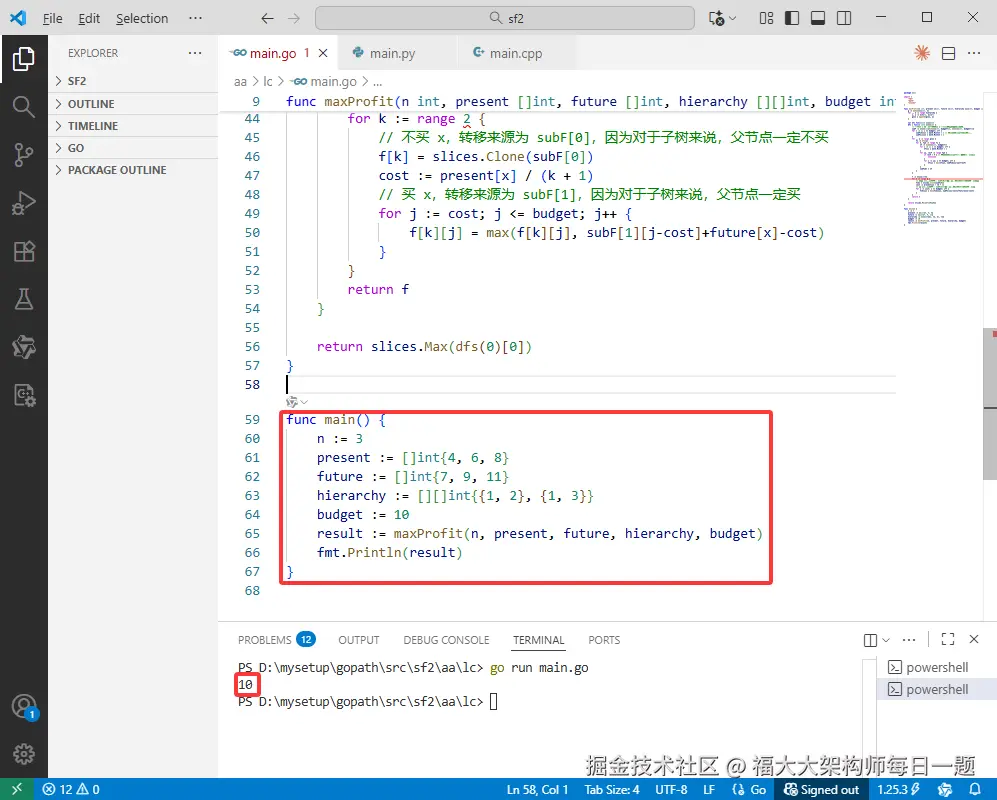Expand the TIMELINE section

133,126
